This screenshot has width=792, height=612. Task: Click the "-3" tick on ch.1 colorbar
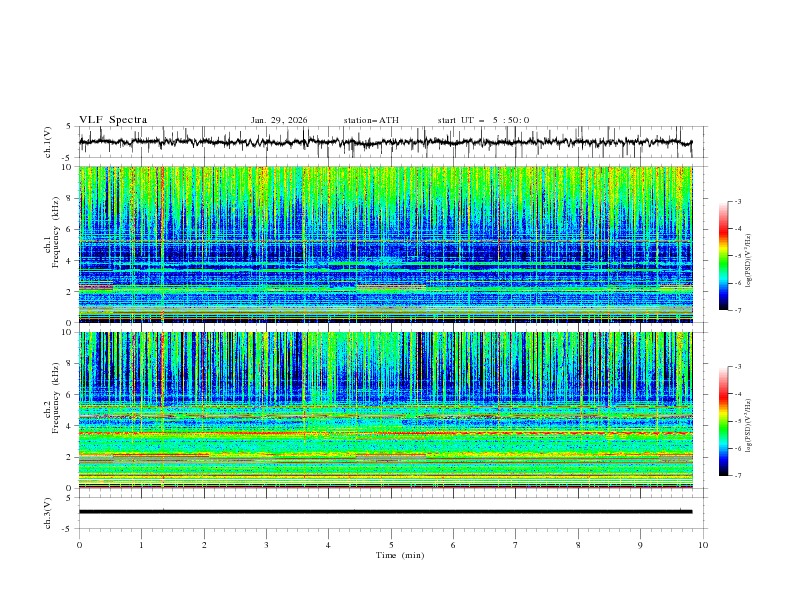[737, 201]
